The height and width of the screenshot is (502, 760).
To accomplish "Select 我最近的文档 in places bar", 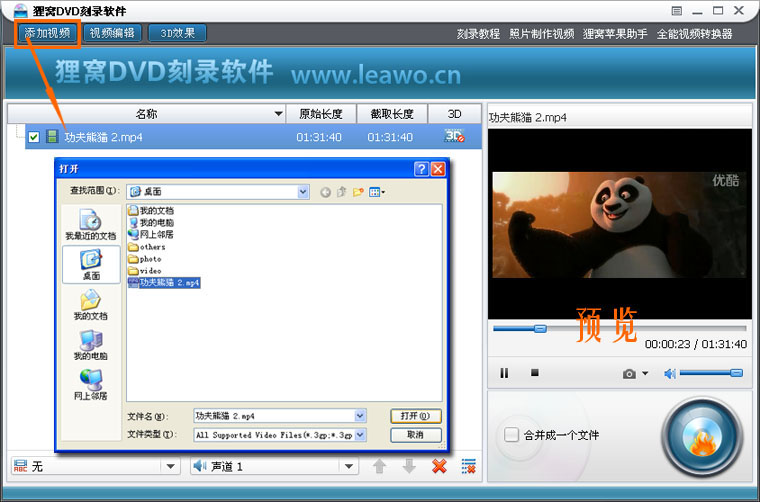I will pyautogui.click(x=91, y=225).
